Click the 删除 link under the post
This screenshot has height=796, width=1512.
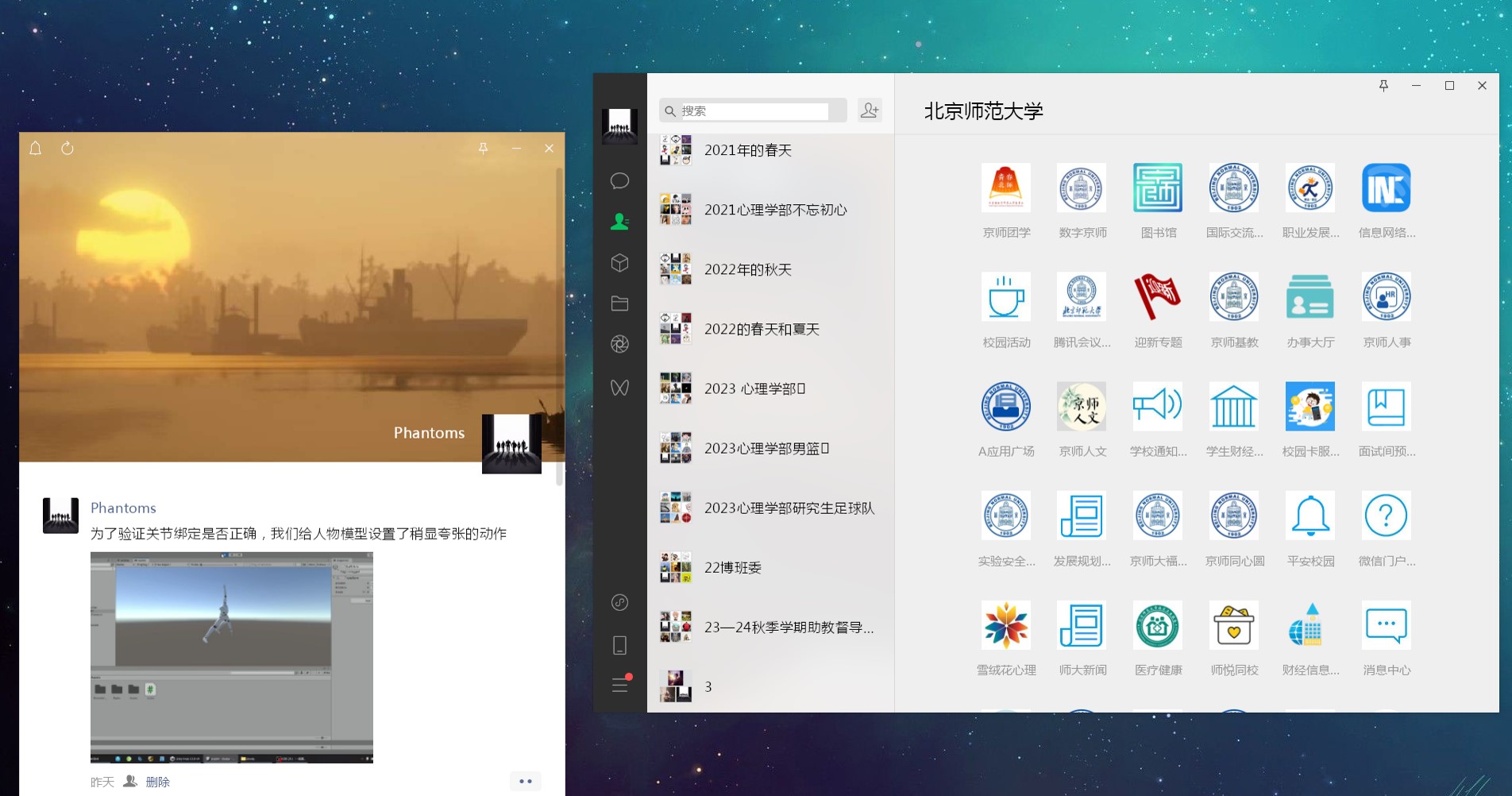pos(157,782)
